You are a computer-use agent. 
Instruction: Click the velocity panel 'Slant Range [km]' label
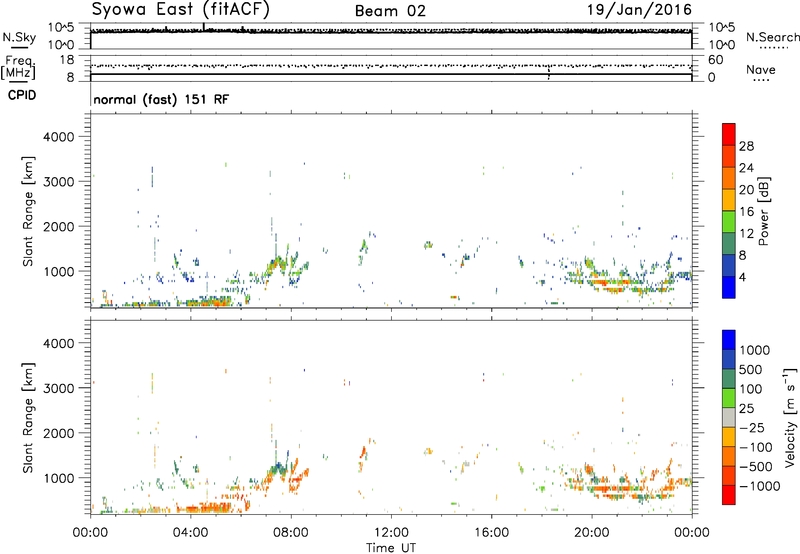(28, 418)
